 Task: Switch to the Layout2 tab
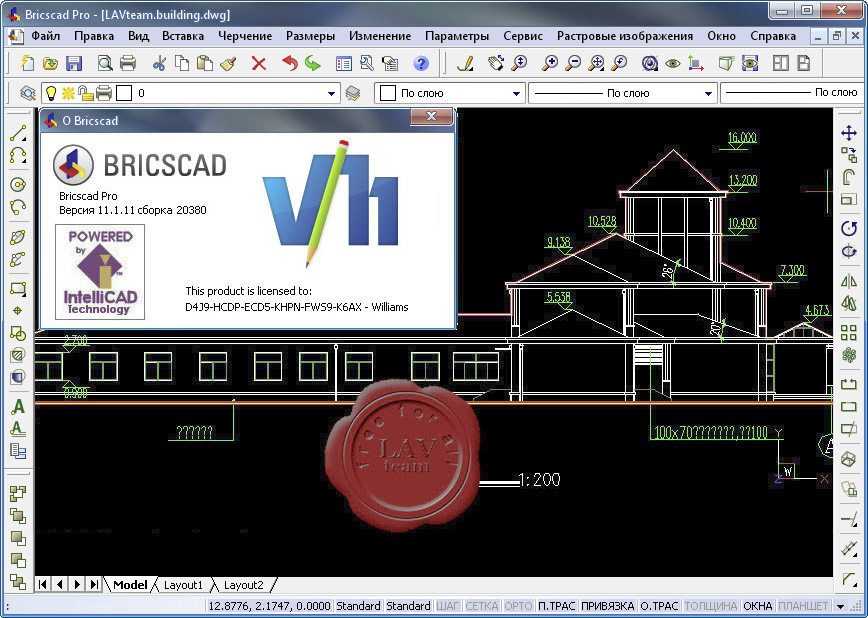tap(243, 585)
